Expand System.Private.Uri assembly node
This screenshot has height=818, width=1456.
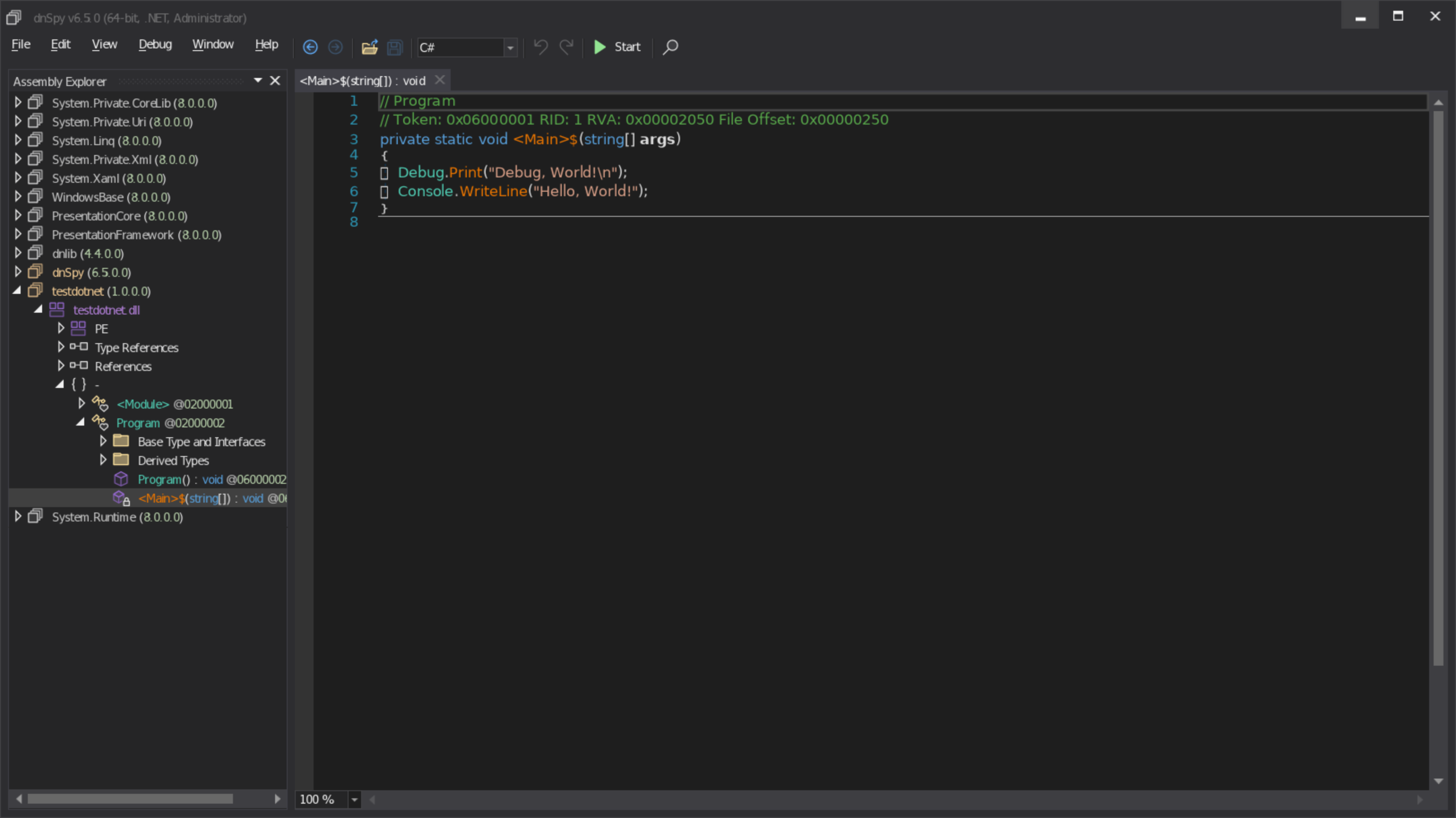(x=18, y=121)
